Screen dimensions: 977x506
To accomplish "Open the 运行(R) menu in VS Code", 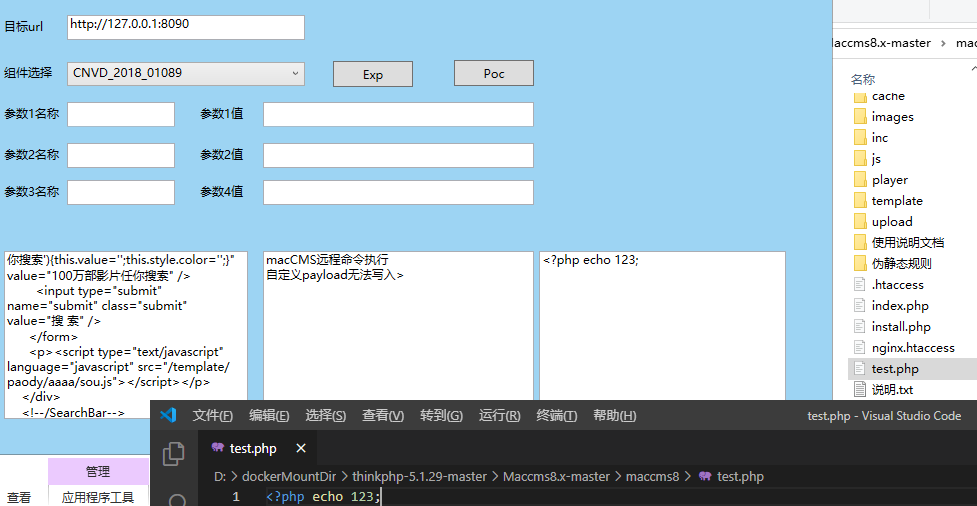I will tap(500, 416).
